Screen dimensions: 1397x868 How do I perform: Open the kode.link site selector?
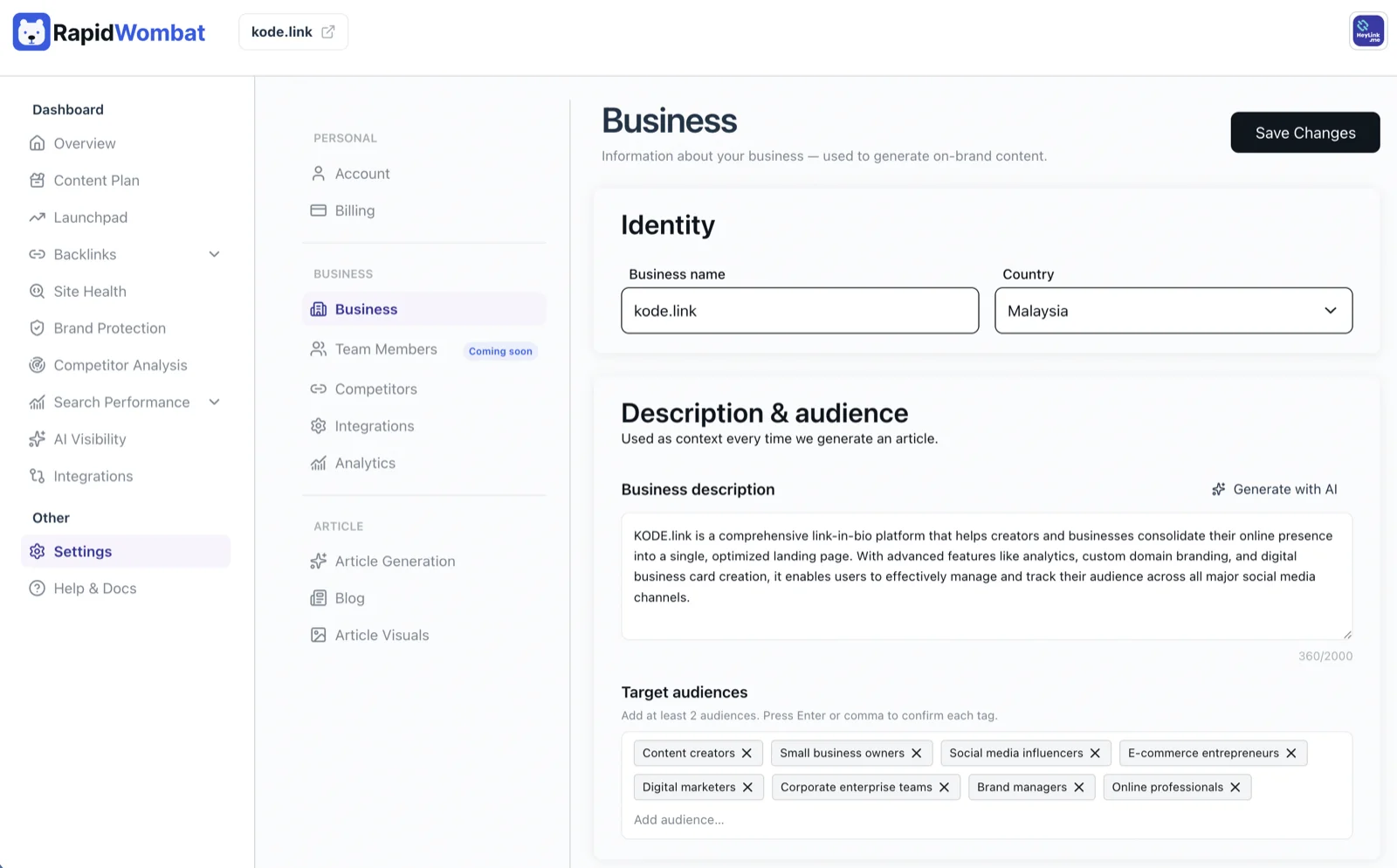(293, 32)
